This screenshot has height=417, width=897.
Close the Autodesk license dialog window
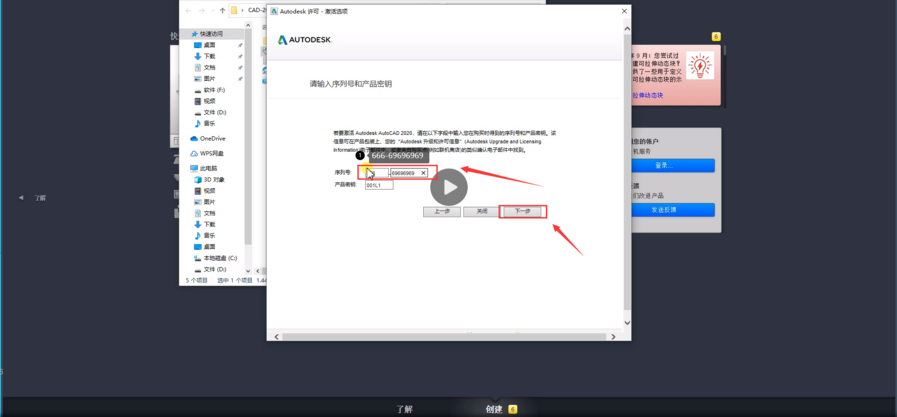click(624, 11)
